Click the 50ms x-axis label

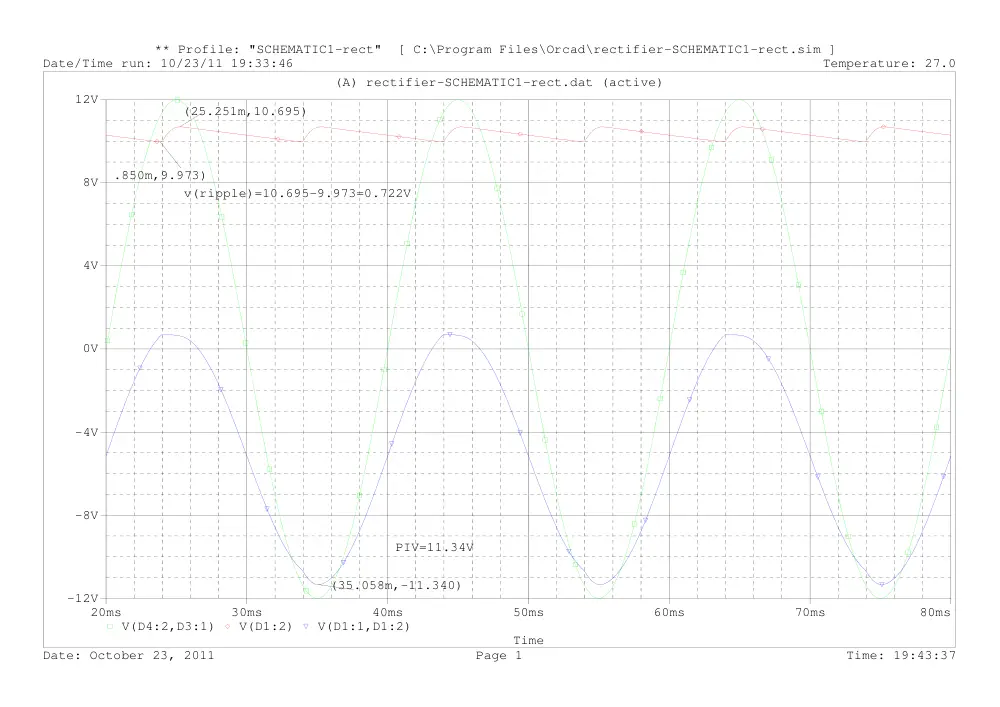click(x=529, y=612)
